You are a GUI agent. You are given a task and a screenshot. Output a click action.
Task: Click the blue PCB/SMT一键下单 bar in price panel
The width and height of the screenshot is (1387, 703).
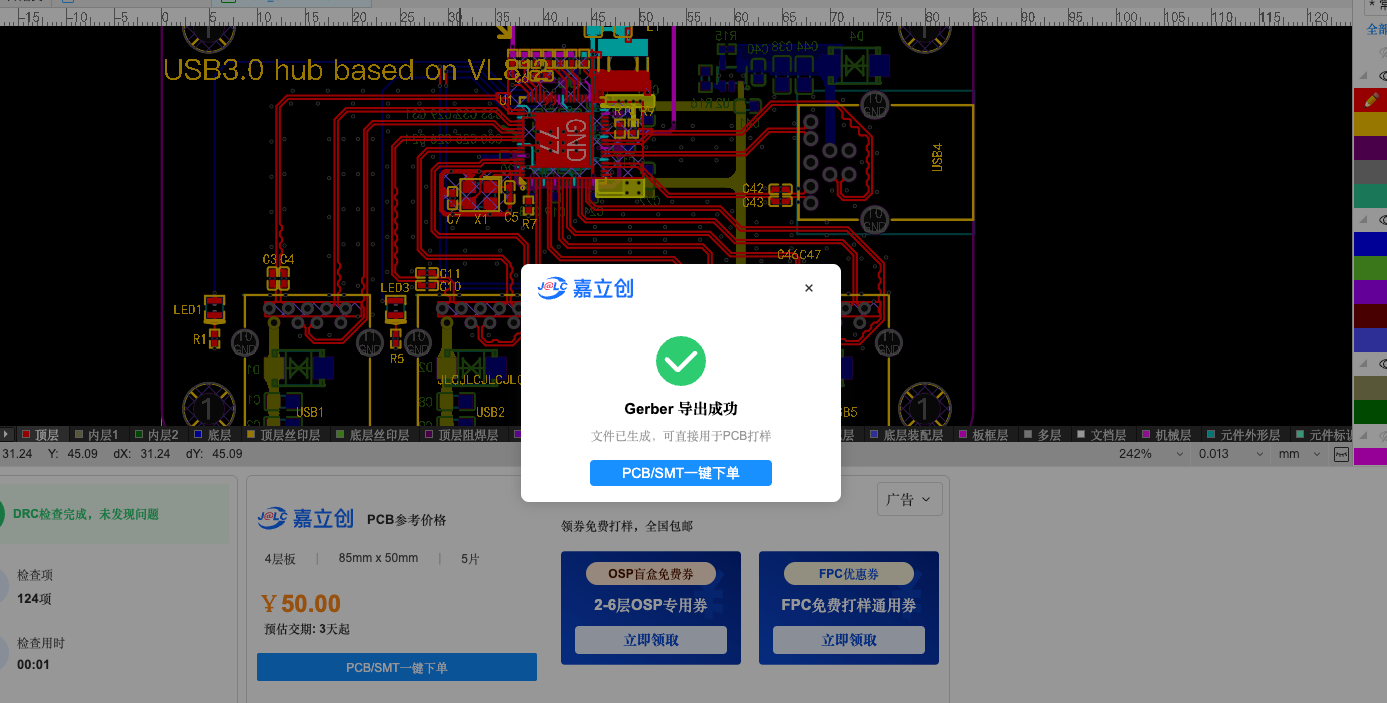(397, 667)
